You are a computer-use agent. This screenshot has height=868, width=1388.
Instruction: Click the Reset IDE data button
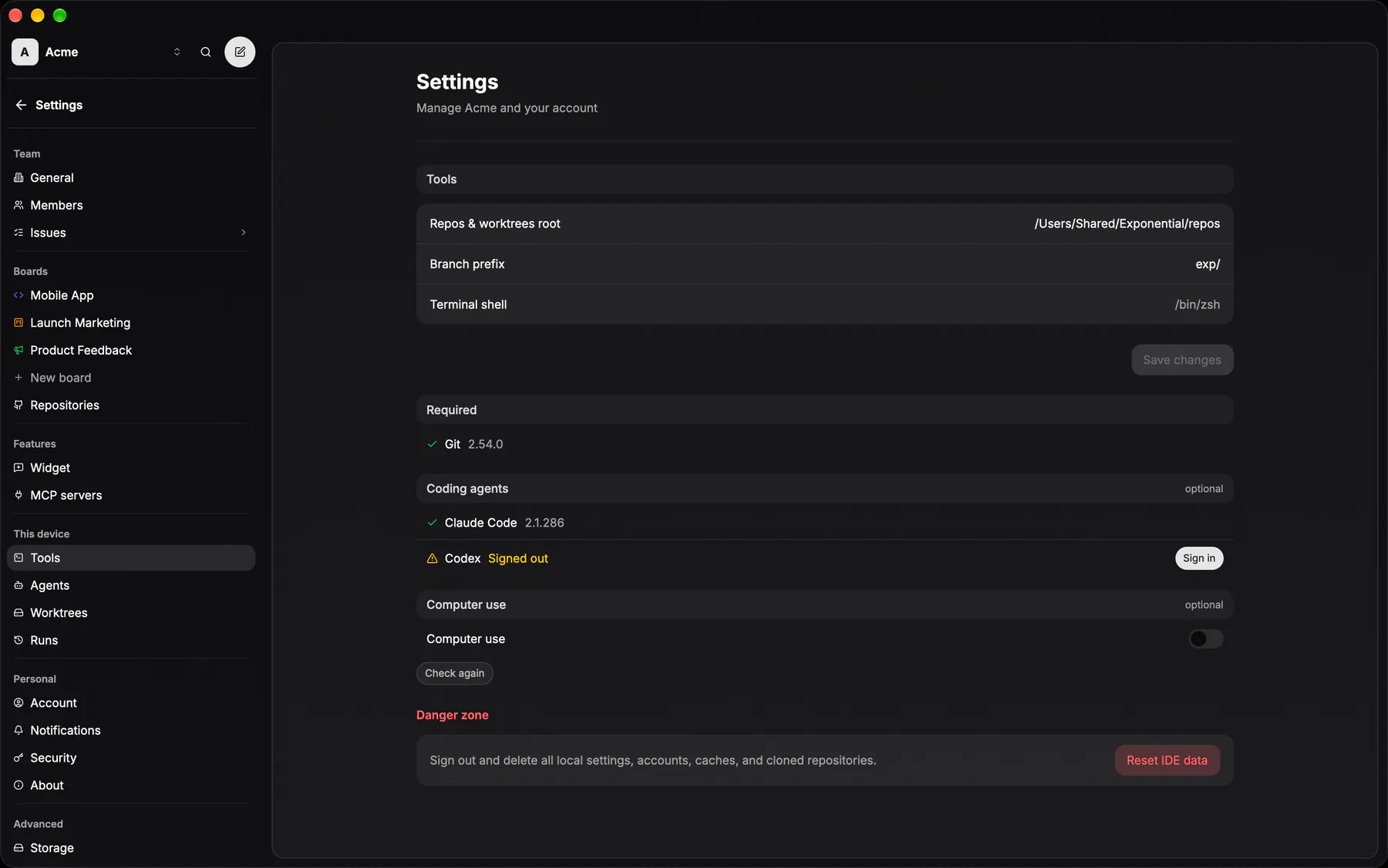click(x=1167, y=761)
